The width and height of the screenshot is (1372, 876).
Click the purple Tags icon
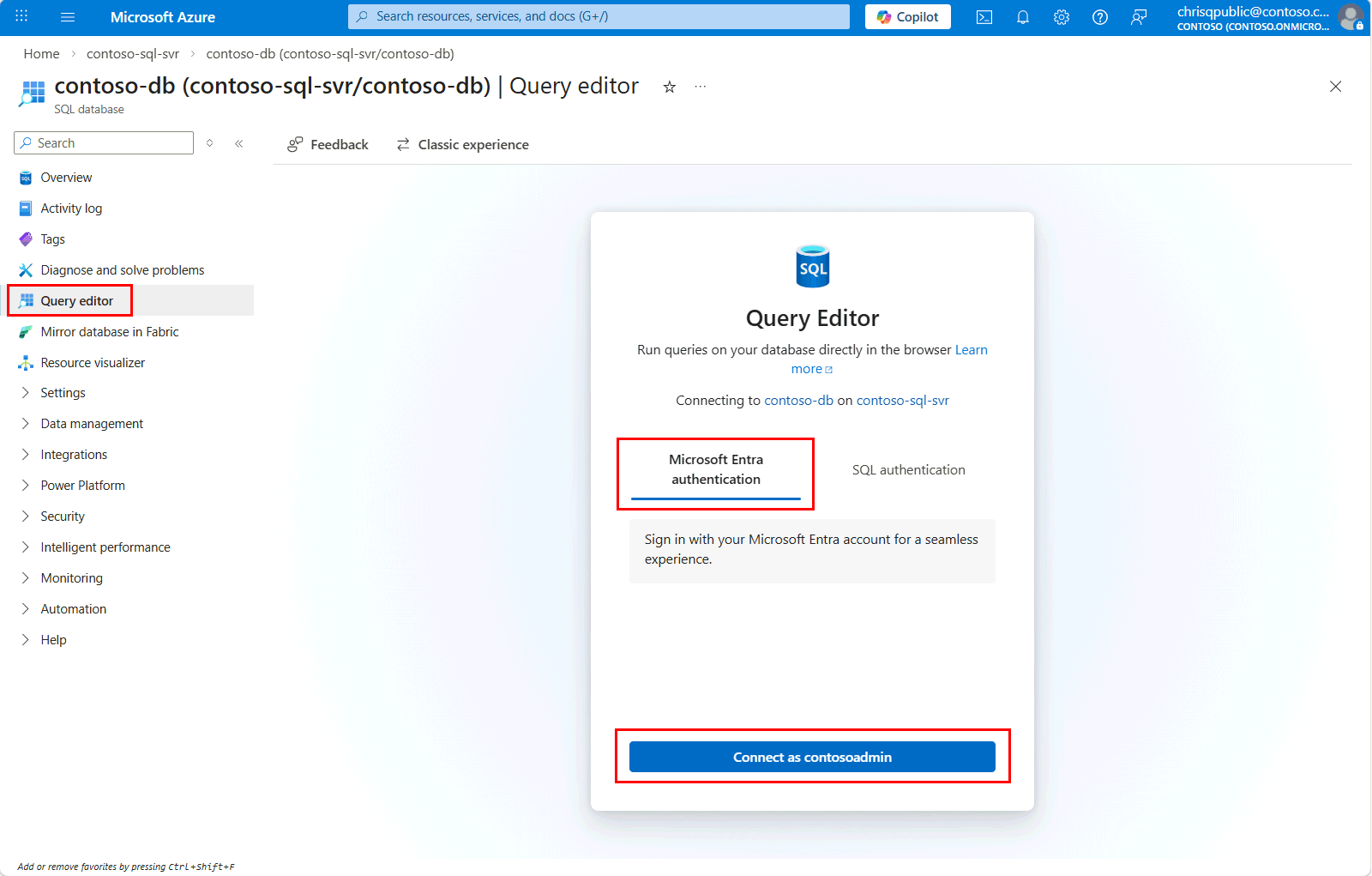(x=26, y=239)
